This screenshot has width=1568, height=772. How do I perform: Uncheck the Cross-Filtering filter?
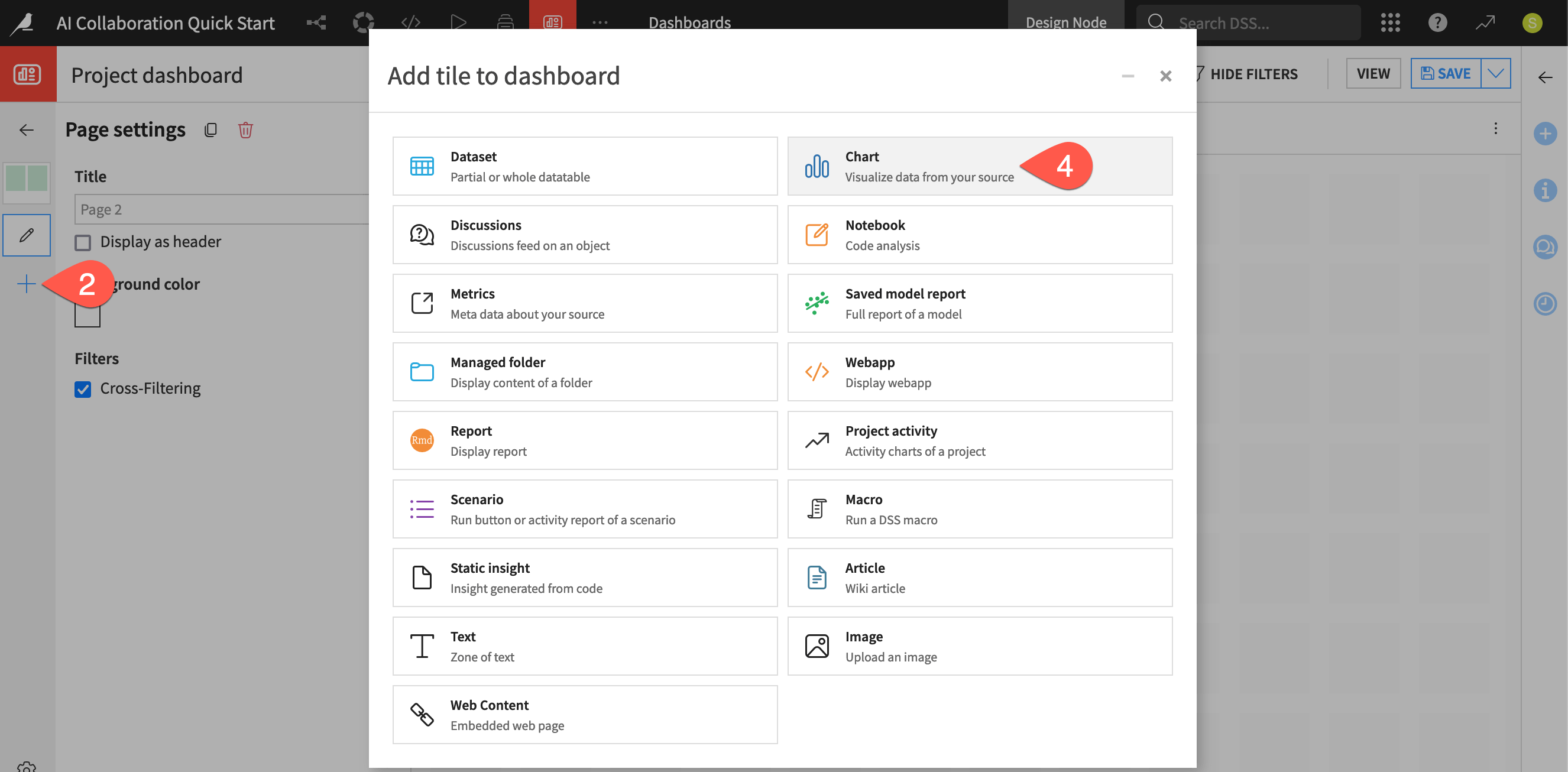[83, 389]
